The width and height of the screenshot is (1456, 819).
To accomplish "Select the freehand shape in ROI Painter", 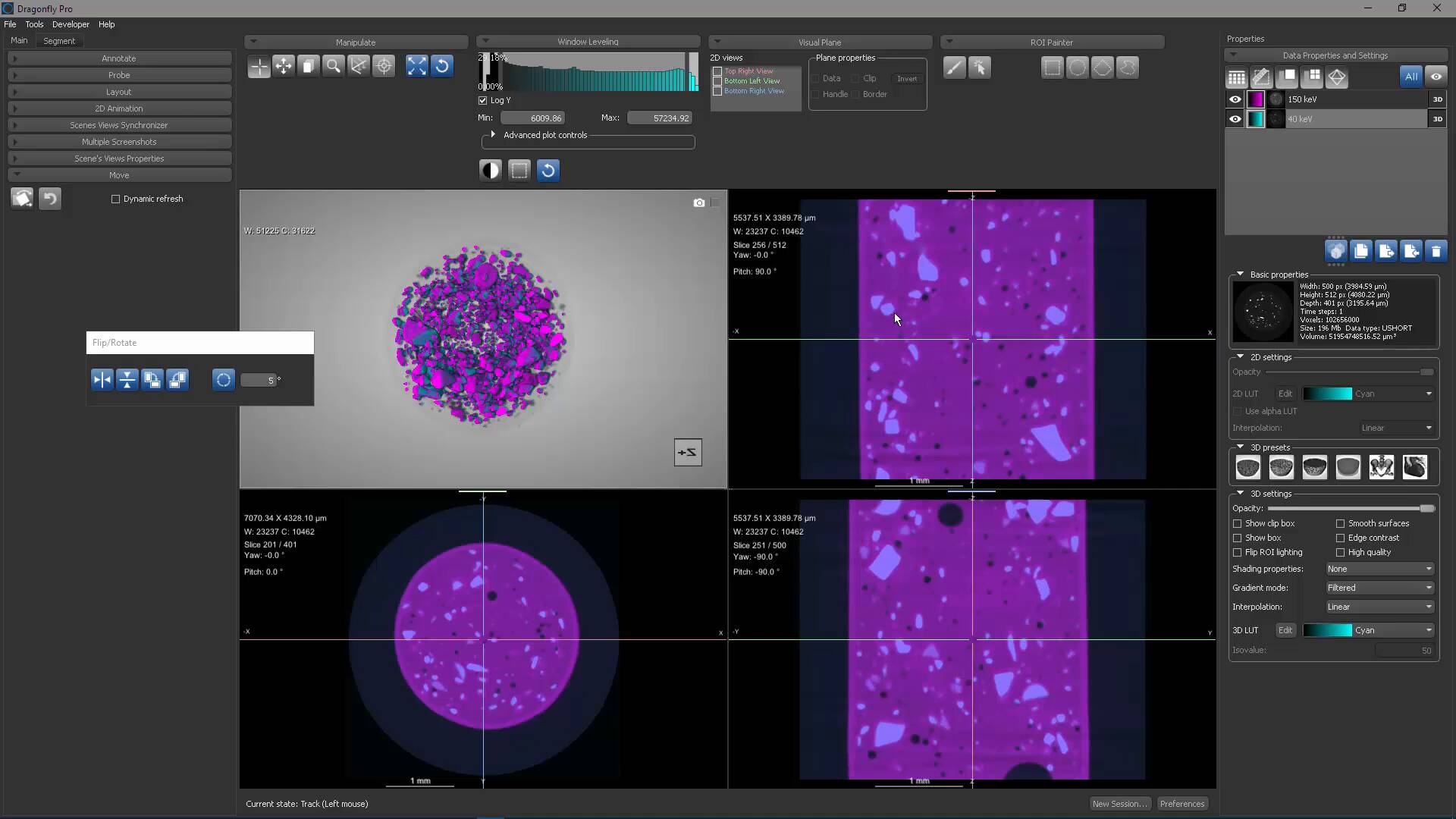I will point(1128,68).
